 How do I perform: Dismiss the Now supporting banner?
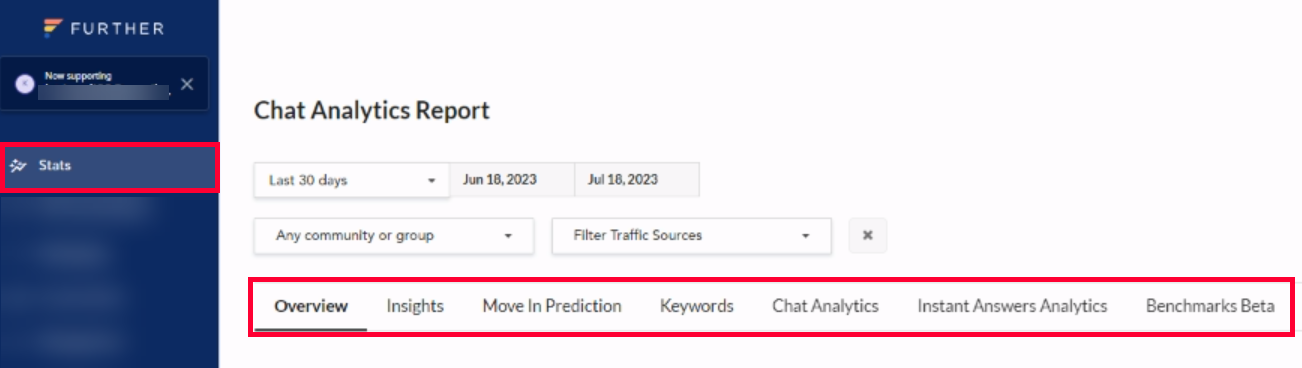pos(187,84)
